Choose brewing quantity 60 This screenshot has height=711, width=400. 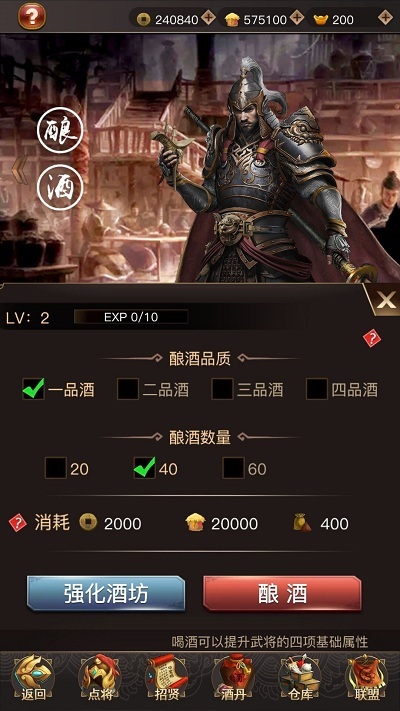tap(233, 468)
